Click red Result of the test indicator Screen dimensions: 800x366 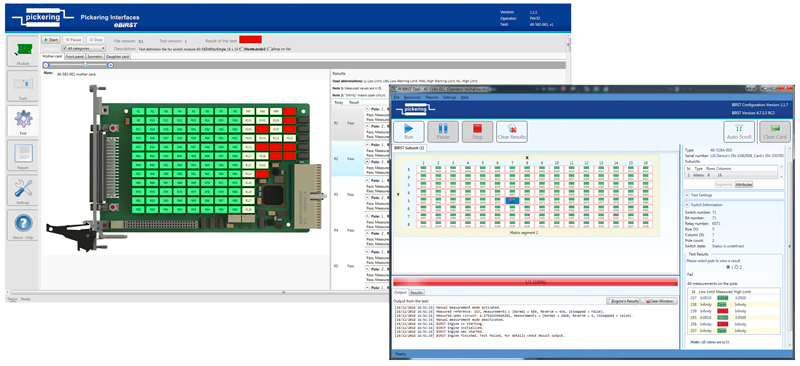tap(251, 39)
